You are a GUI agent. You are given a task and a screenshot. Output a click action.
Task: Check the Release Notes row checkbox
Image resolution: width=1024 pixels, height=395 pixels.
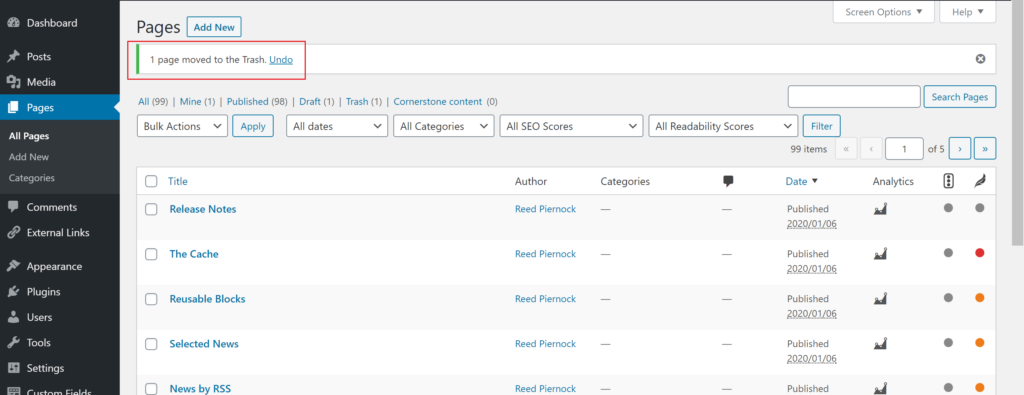coord(152,210)
